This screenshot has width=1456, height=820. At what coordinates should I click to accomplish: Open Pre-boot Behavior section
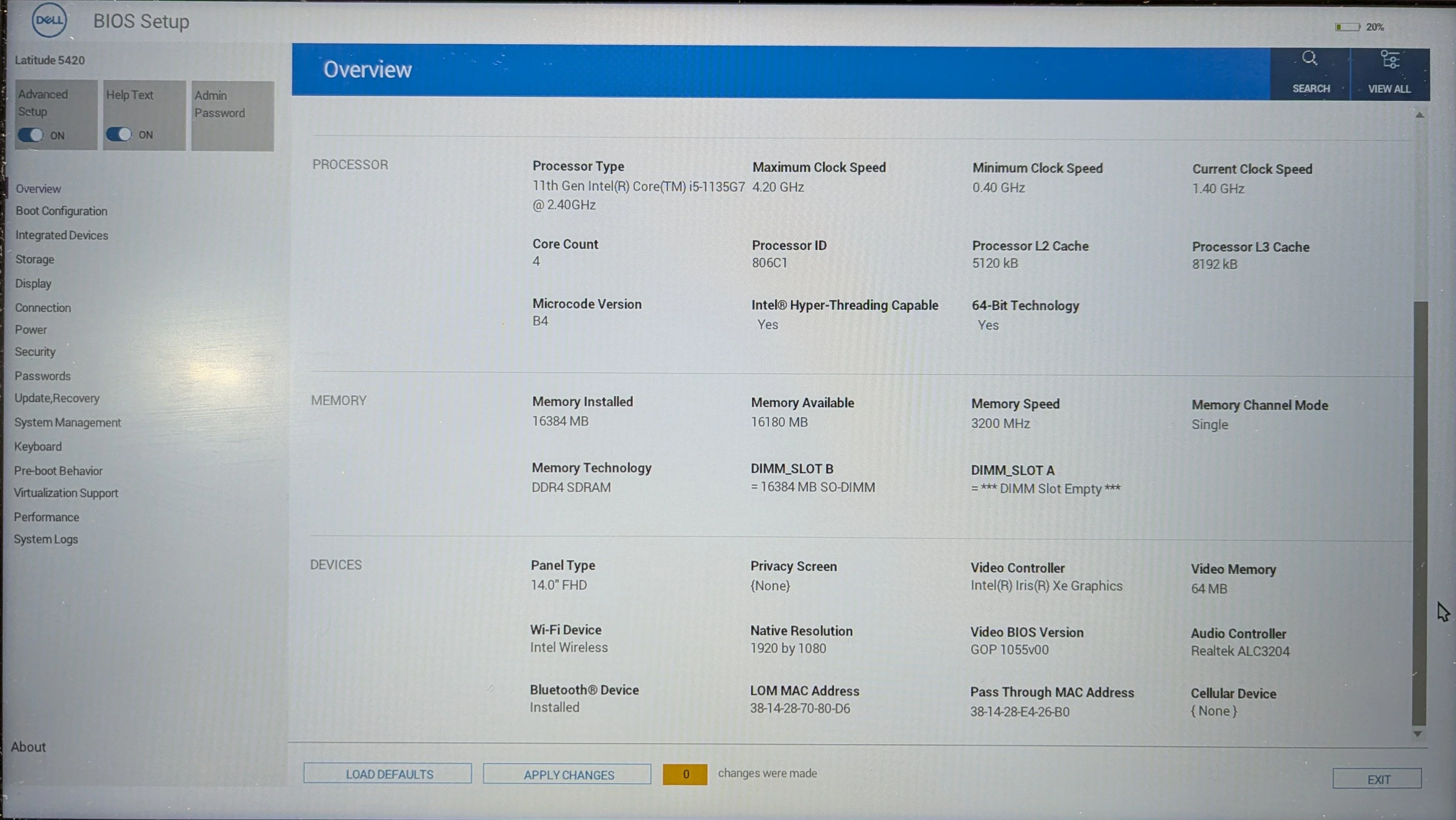[x=58, y=471]
